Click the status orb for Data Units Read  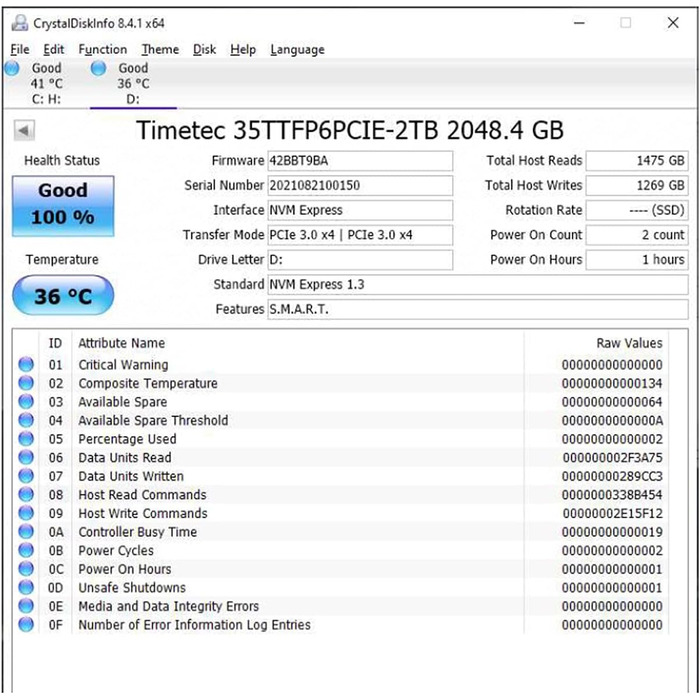[x=26, y=457]
